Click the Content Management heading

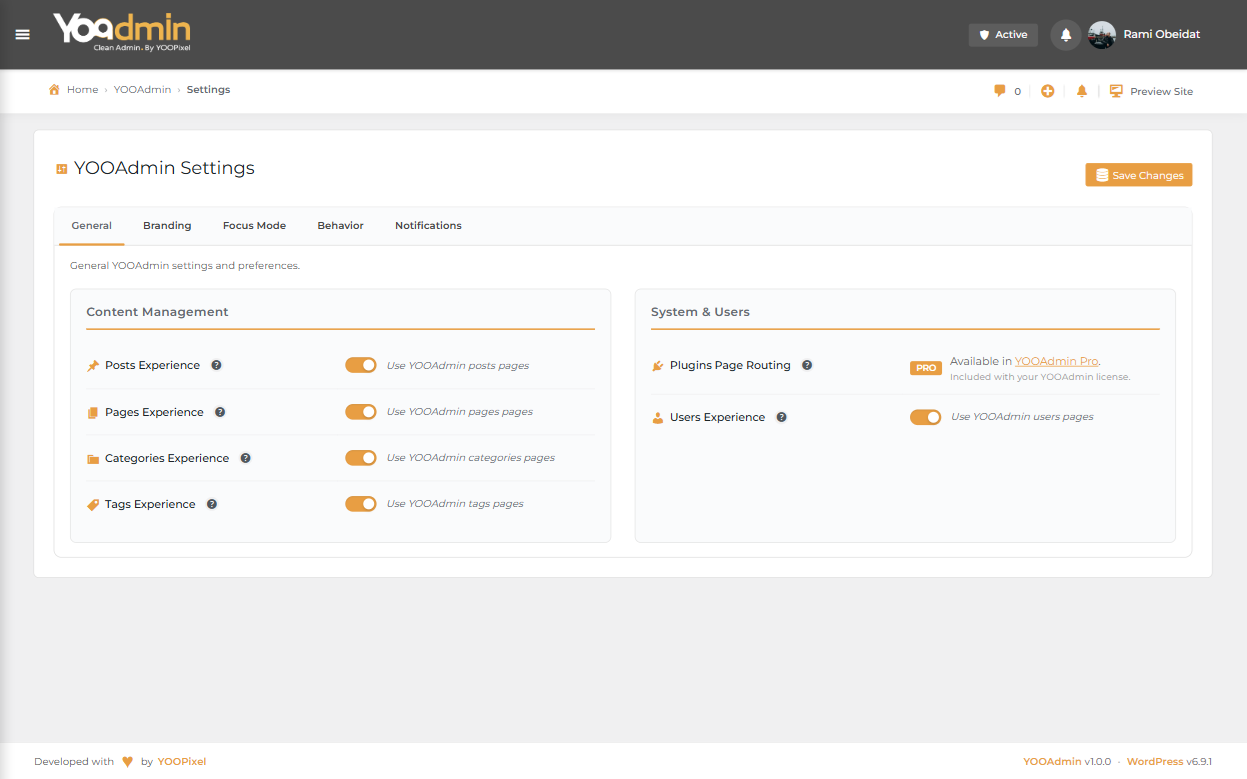click(157, 312)
